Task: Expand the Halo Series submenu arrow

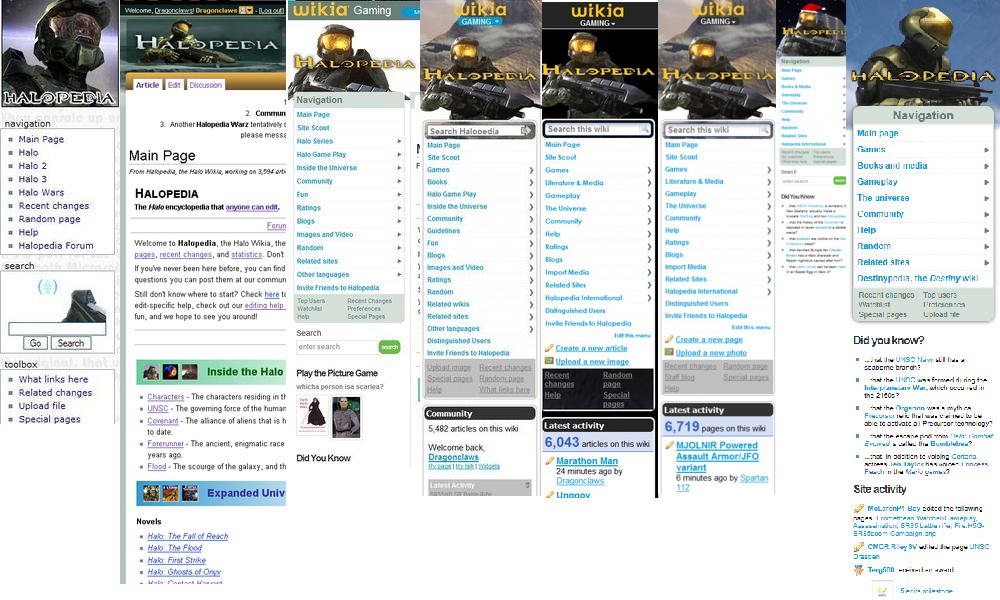Action: pos(399,141)
